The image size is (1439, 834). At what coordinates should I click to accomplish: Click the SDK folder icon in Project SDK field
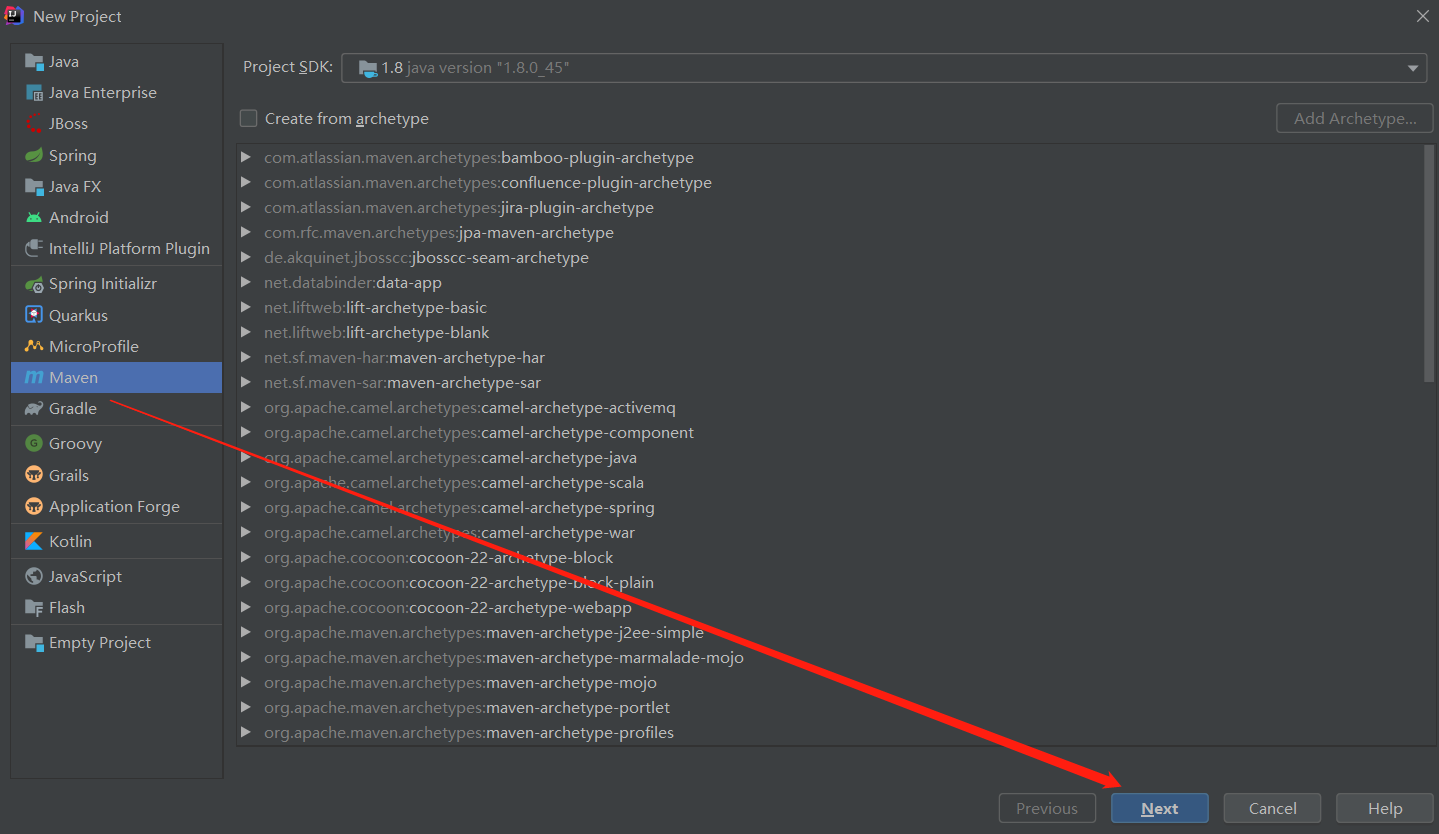tap(368, 68)
